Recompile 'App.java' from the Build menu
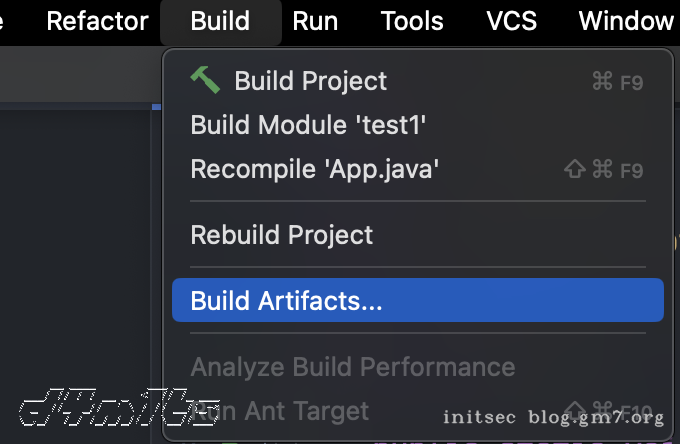The height and width of the screenshot is (444, 680). pyautogui.click(x=315, y=169)
